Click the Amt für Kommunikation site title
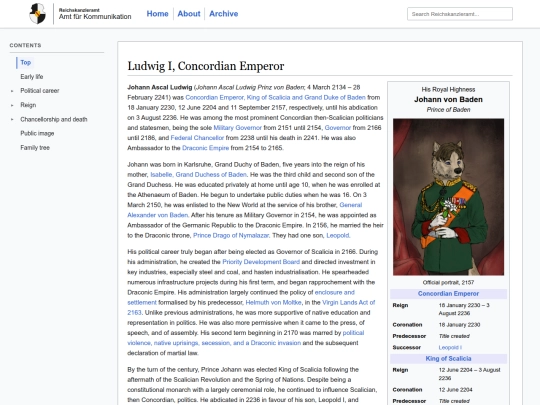 (x=95, y=17)
